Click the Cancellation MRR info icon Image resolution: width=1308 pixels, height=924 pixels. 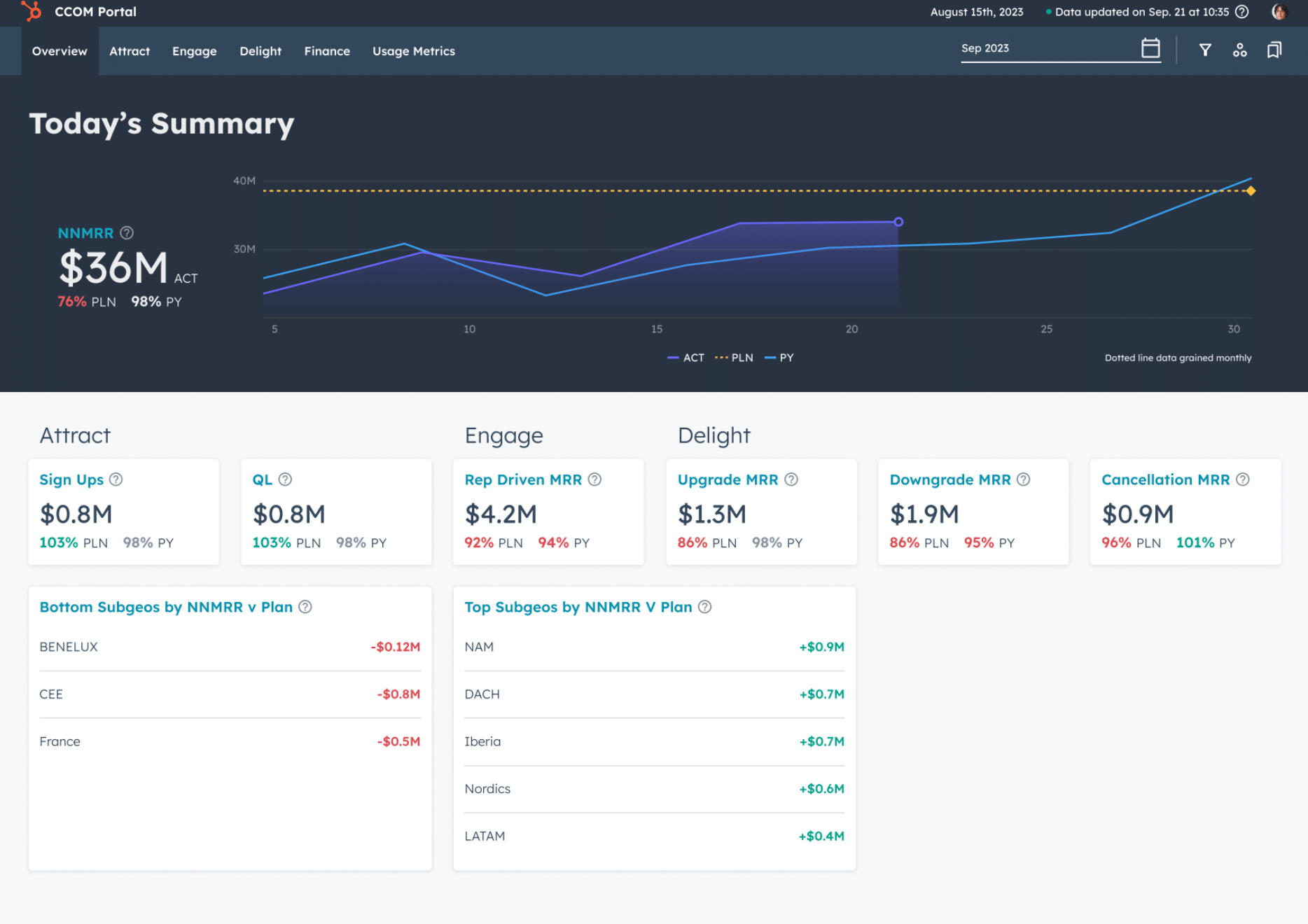point(1243,479)
